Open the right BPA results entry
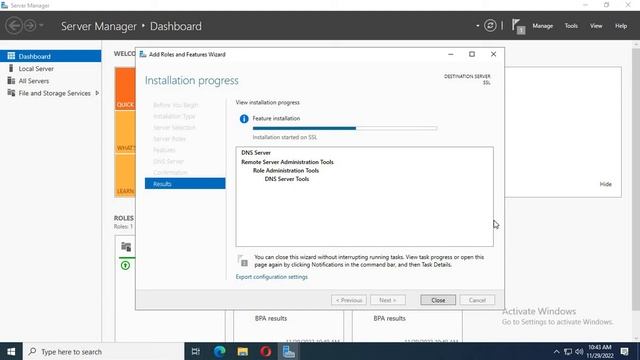 (x=389, y=318)
